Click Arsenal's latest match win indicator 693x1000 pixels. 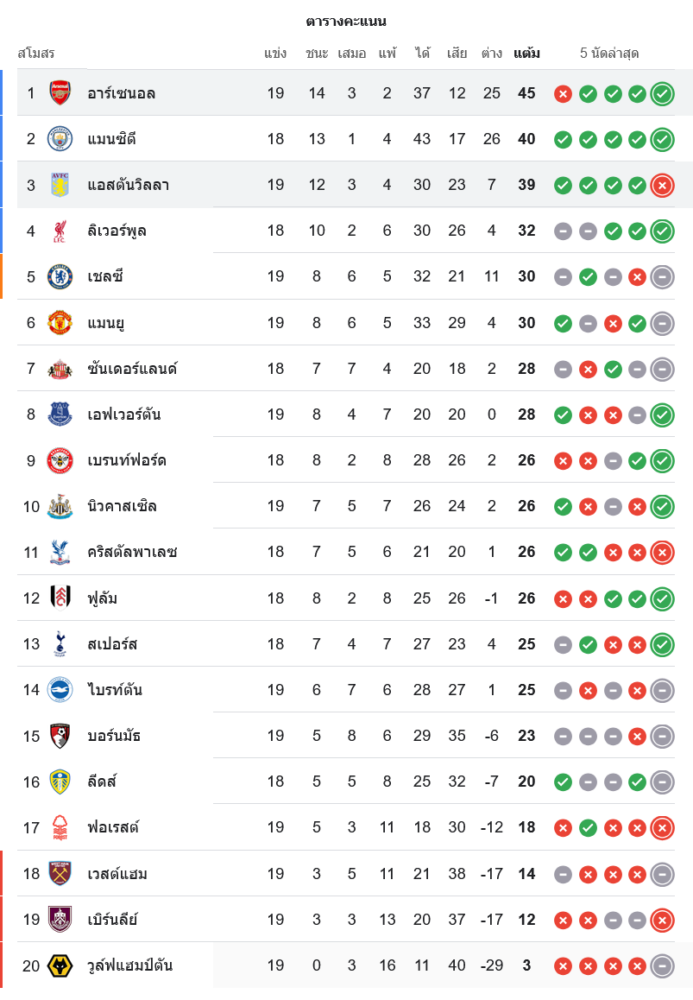pos(662,94)
